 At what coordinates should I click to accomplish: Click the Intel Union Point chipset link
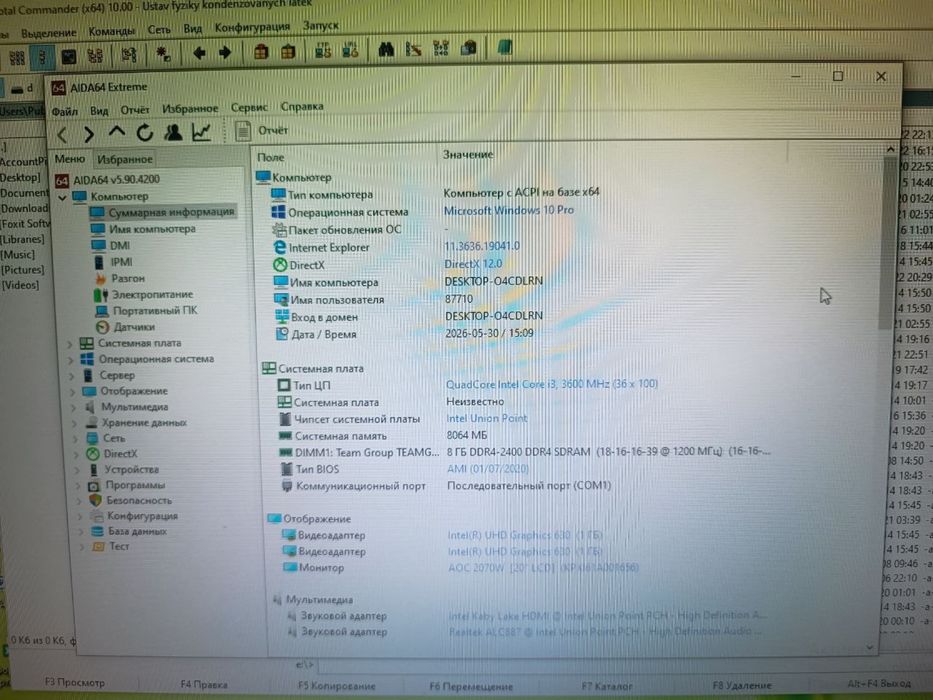[487, 418]
